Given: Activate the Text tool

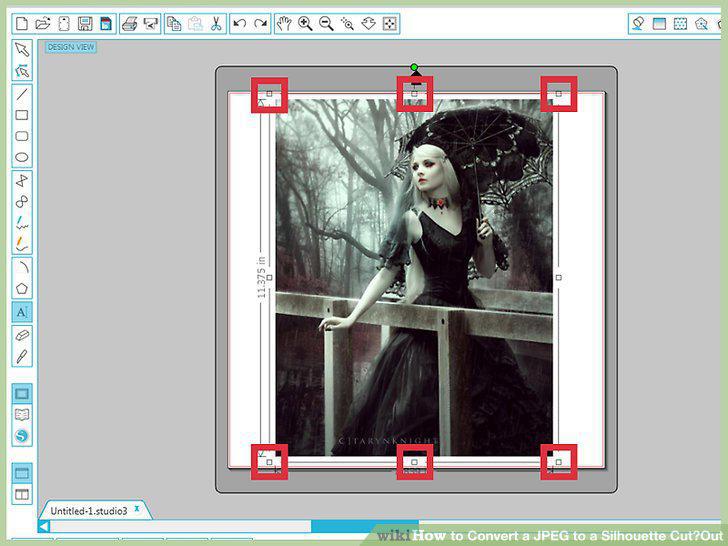Looking at the screenshot, I should tap(22, 312).
